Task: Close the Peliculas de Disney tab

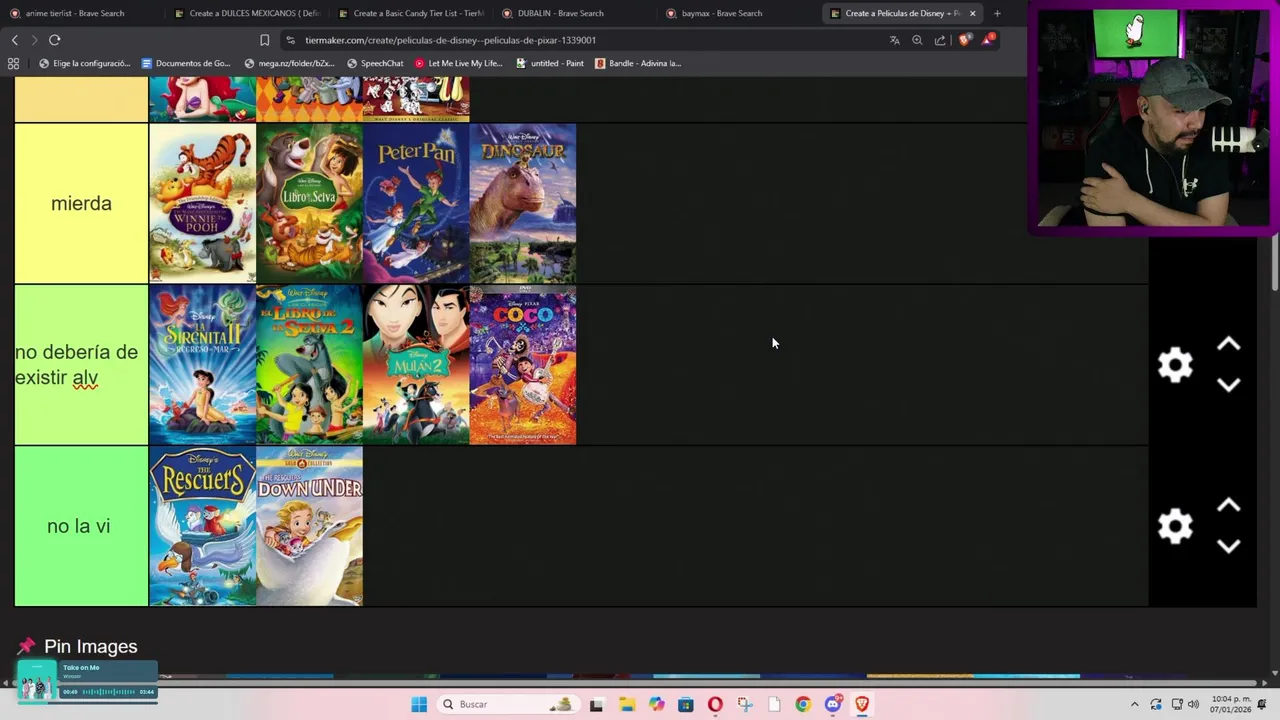Action: [x=972, y=13]
